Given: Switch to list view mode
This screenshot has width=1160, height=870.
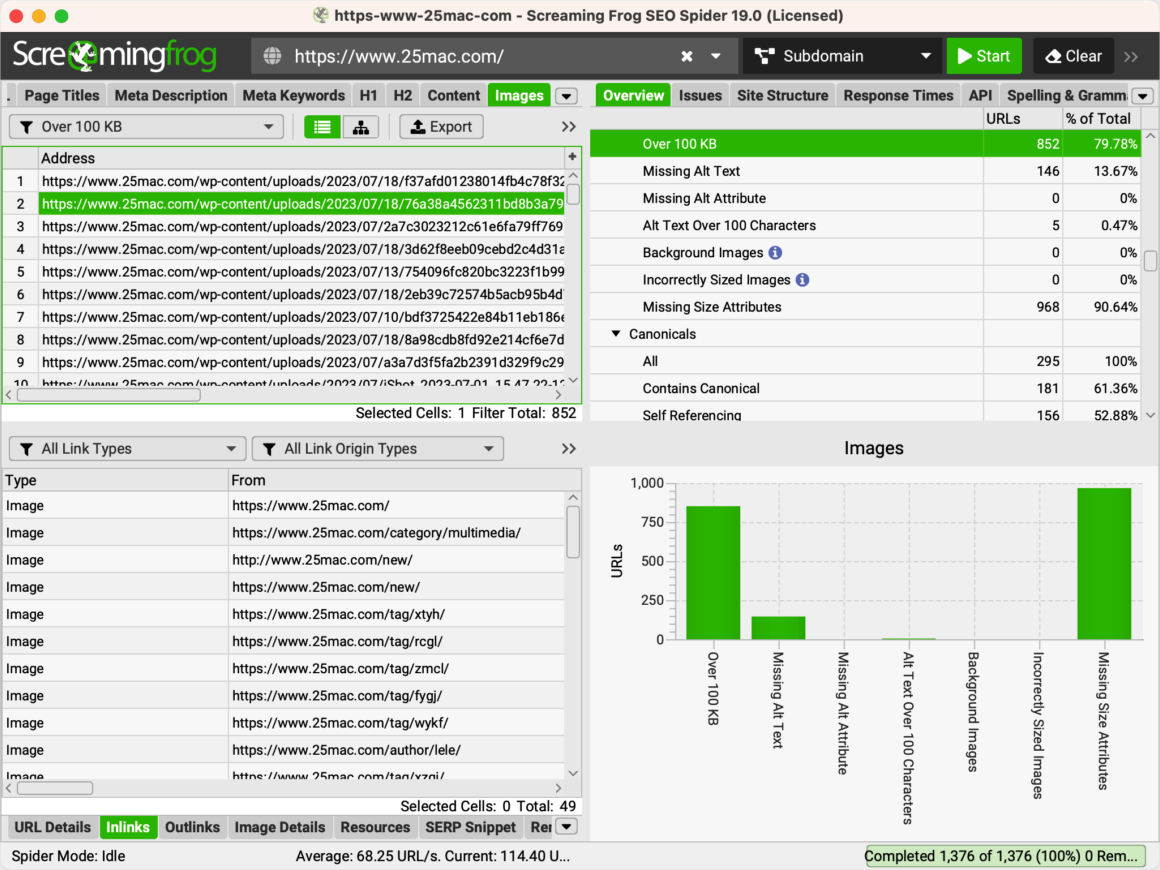Looking at the screenshot, I should click(x=323, y=127).
